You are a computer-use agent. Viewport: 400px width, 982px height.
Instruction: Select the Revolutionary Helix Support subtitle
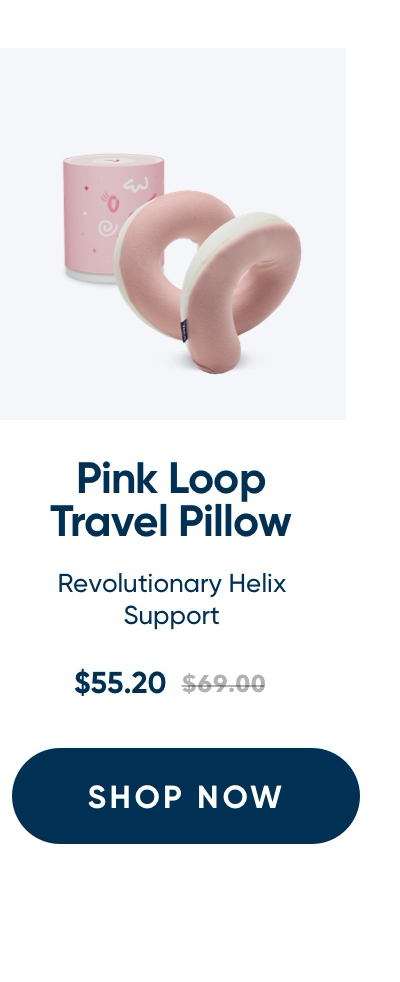coord(172,599)
